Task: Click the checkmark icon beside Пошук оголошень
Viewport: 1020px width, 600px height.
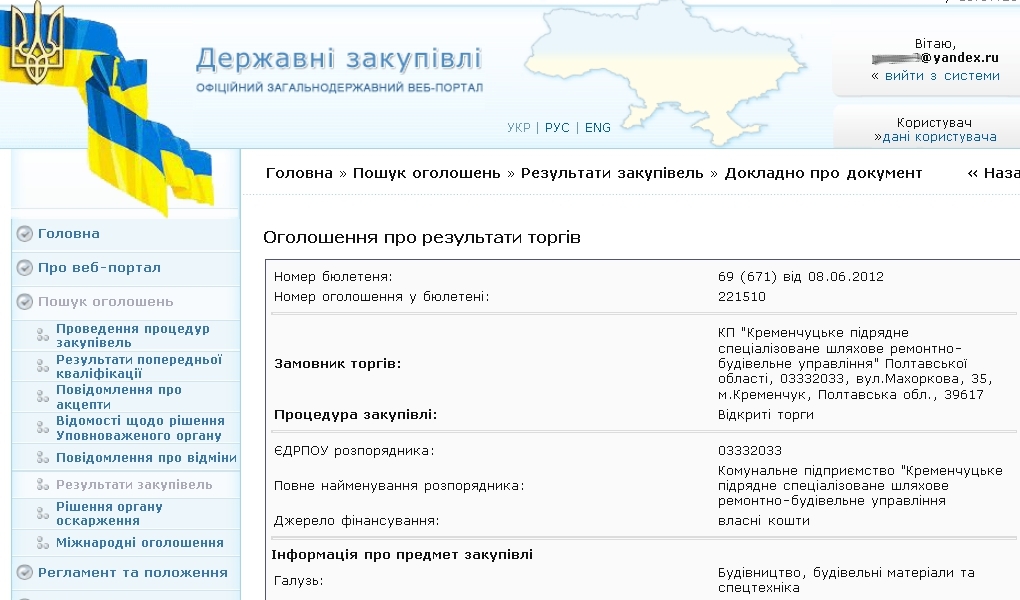Action: [25, 302]
